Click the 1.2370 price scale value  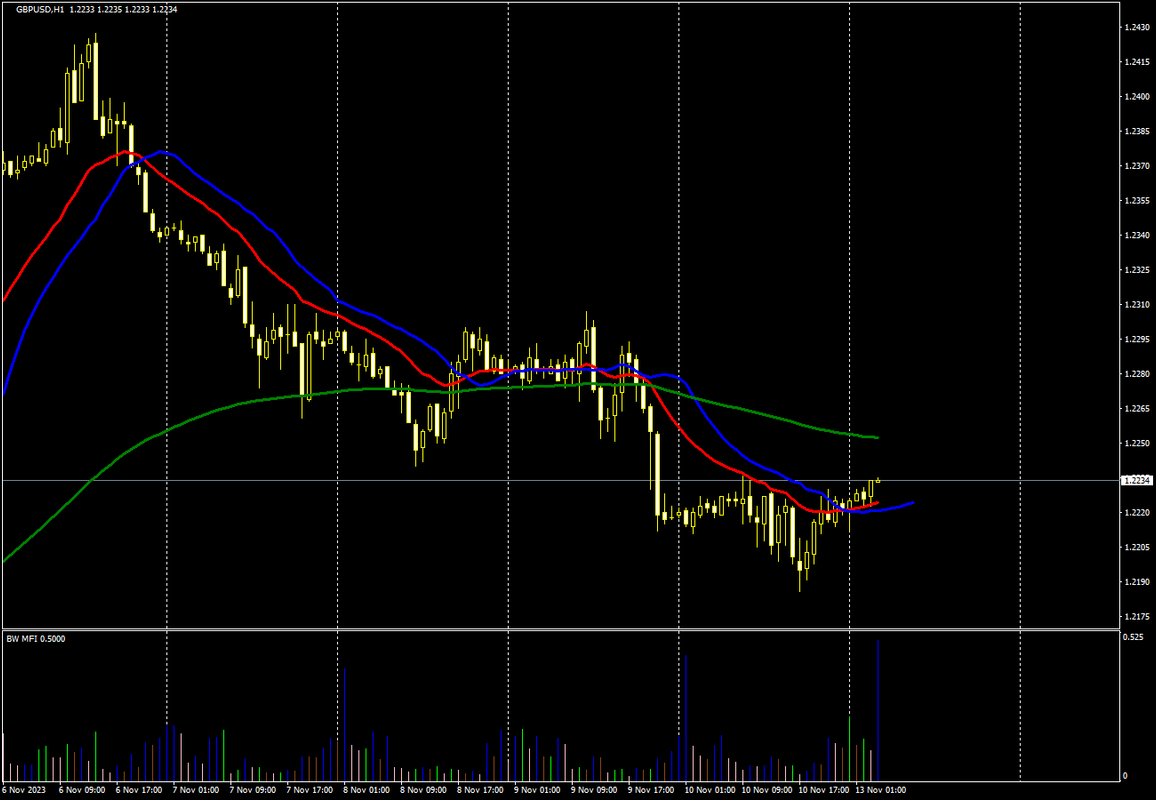pos(1136,166)
